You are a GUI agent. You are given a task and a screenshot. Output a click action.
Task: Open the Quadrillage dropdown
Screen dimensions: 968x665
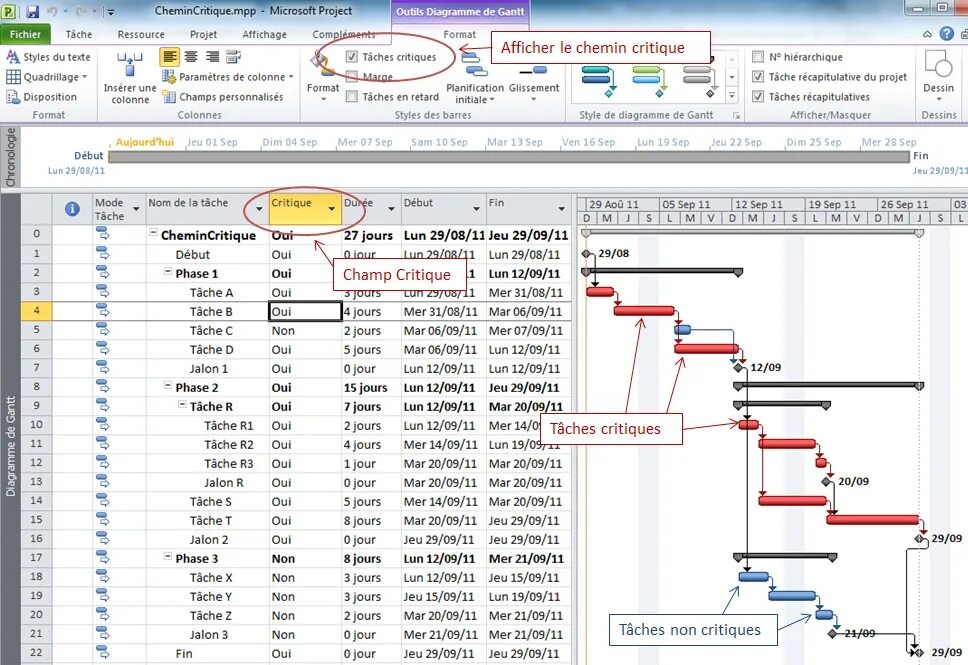pos(47,77)
